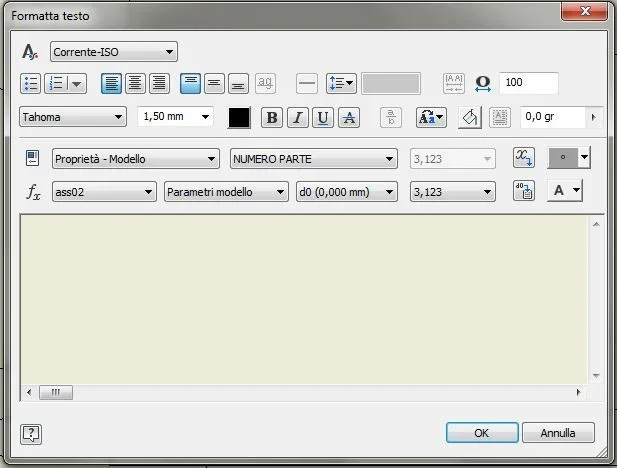Click the property type icon
Screen dimensions: 617x468
click(x=32, y=158)
